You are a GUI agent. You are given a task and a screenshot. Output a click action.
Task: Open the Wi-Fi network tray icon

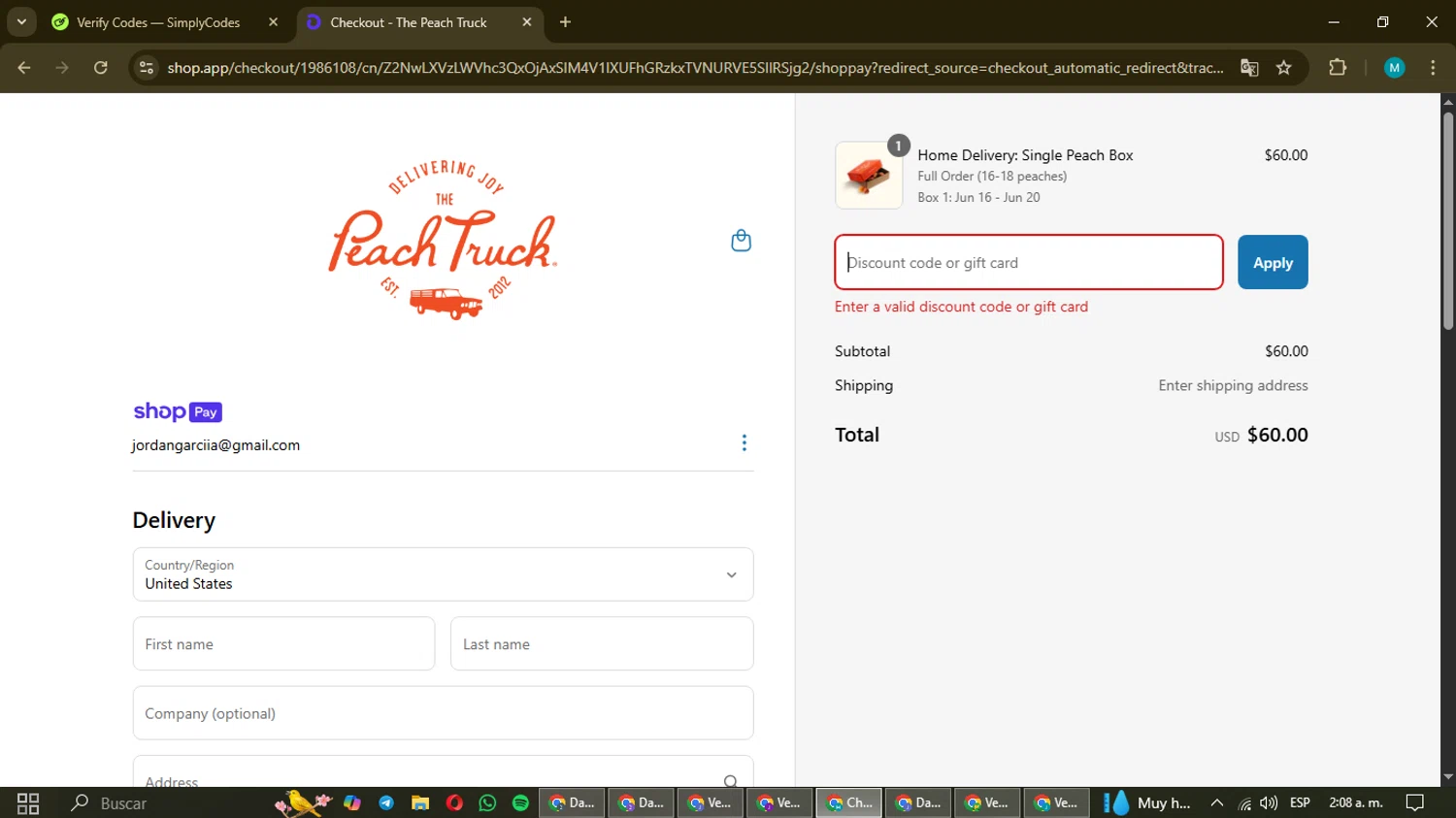[1244, 803]
